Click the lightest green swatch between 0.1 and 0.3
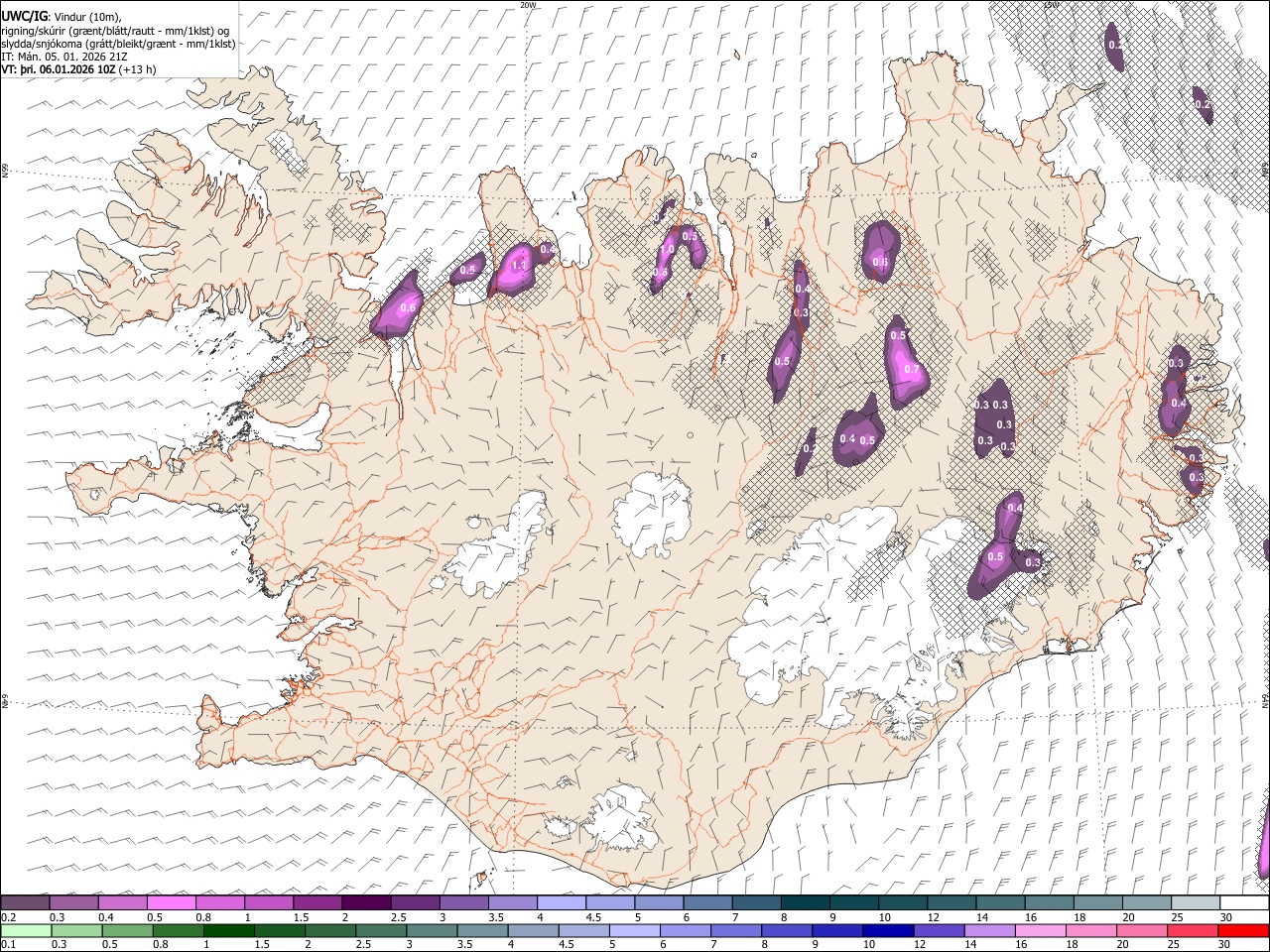1270x952 pixels. 25,931
